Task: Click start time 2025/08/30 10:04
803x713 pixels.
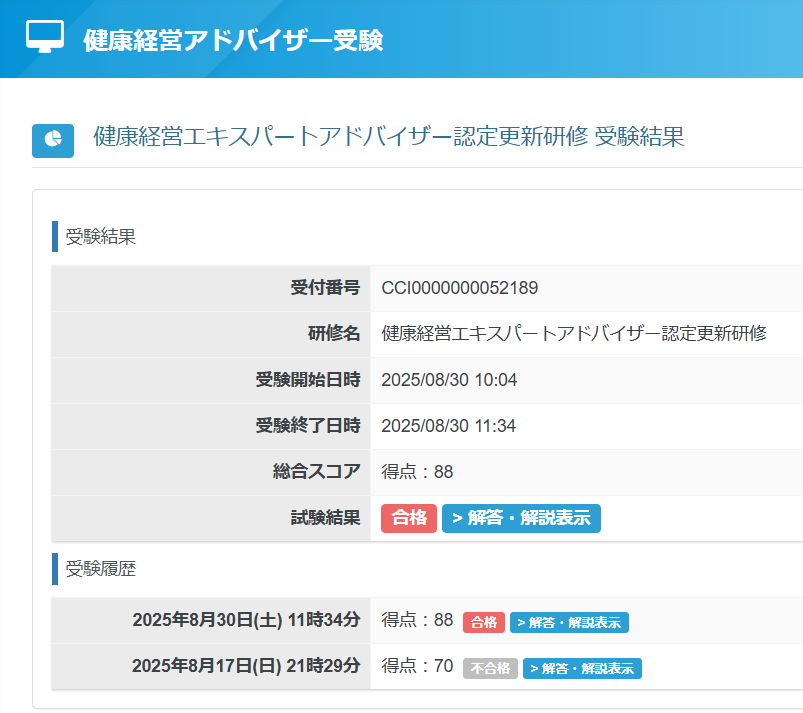Action: pos(449,380)
